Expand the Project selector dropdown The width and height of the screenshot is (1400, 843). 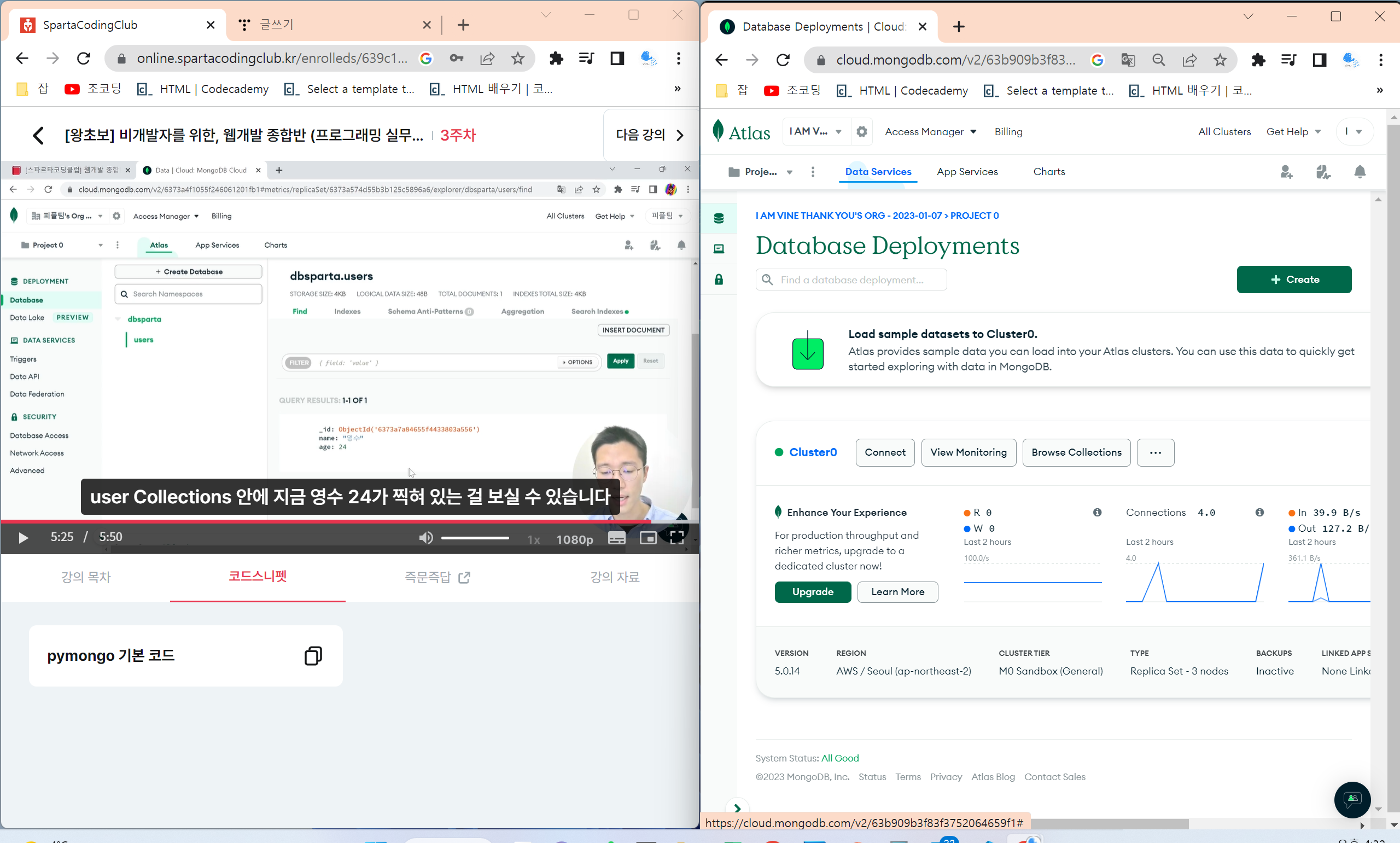[x=761, y=172]
